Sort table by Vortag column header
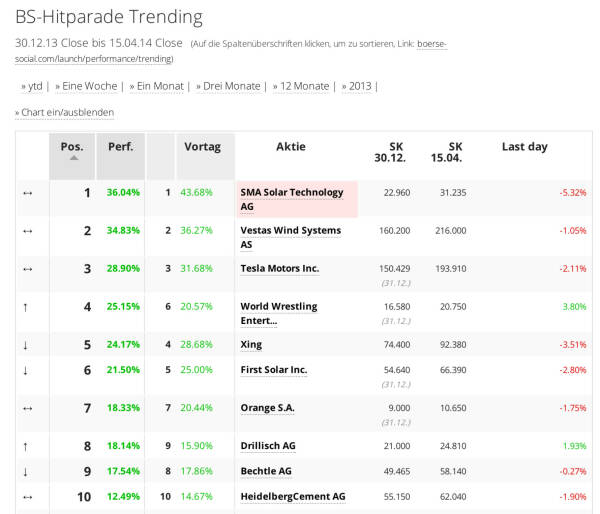The height and width of the screenshot is (514, 600). (x=203, y=147)
